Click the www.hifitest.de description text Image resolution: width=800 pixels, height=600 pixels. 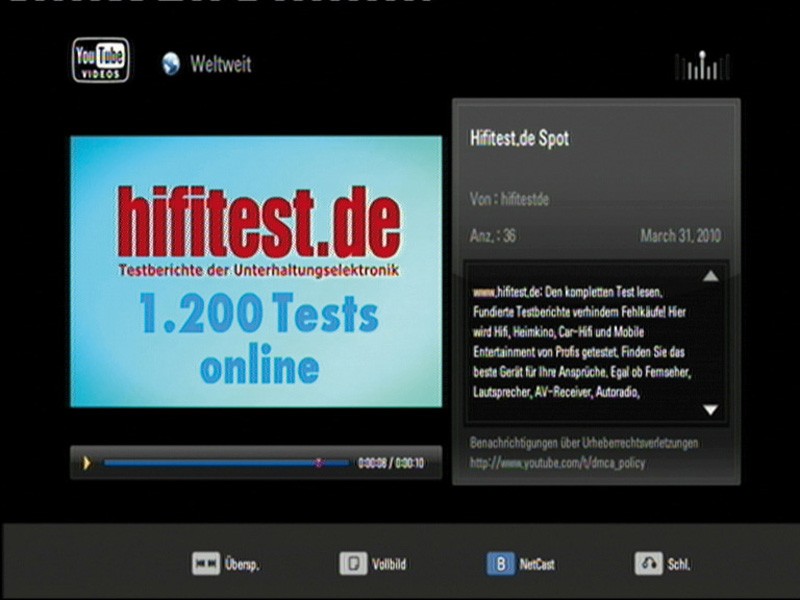(x=582, y=342)
